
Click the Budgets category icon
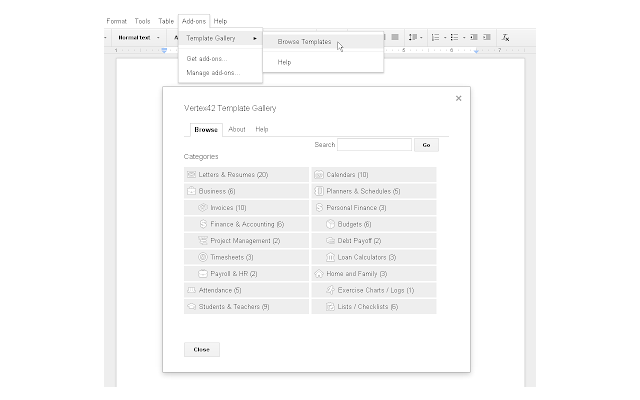pyautogui.click(x=330, y=224)
